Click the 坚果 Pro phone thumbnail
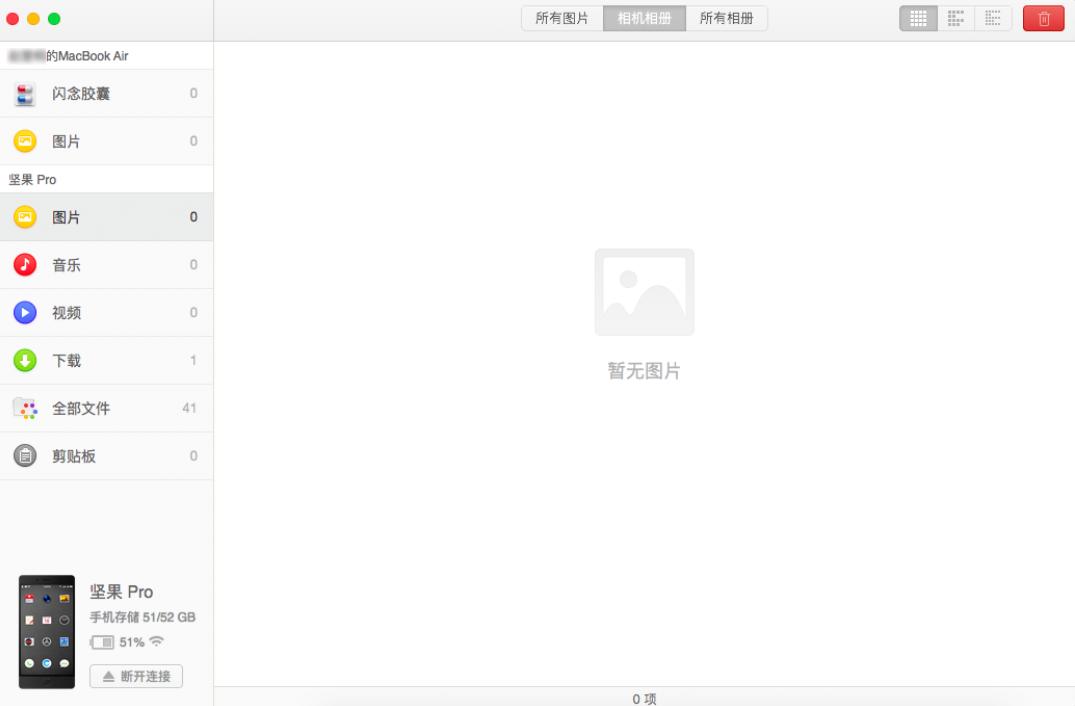 point(47,631)
